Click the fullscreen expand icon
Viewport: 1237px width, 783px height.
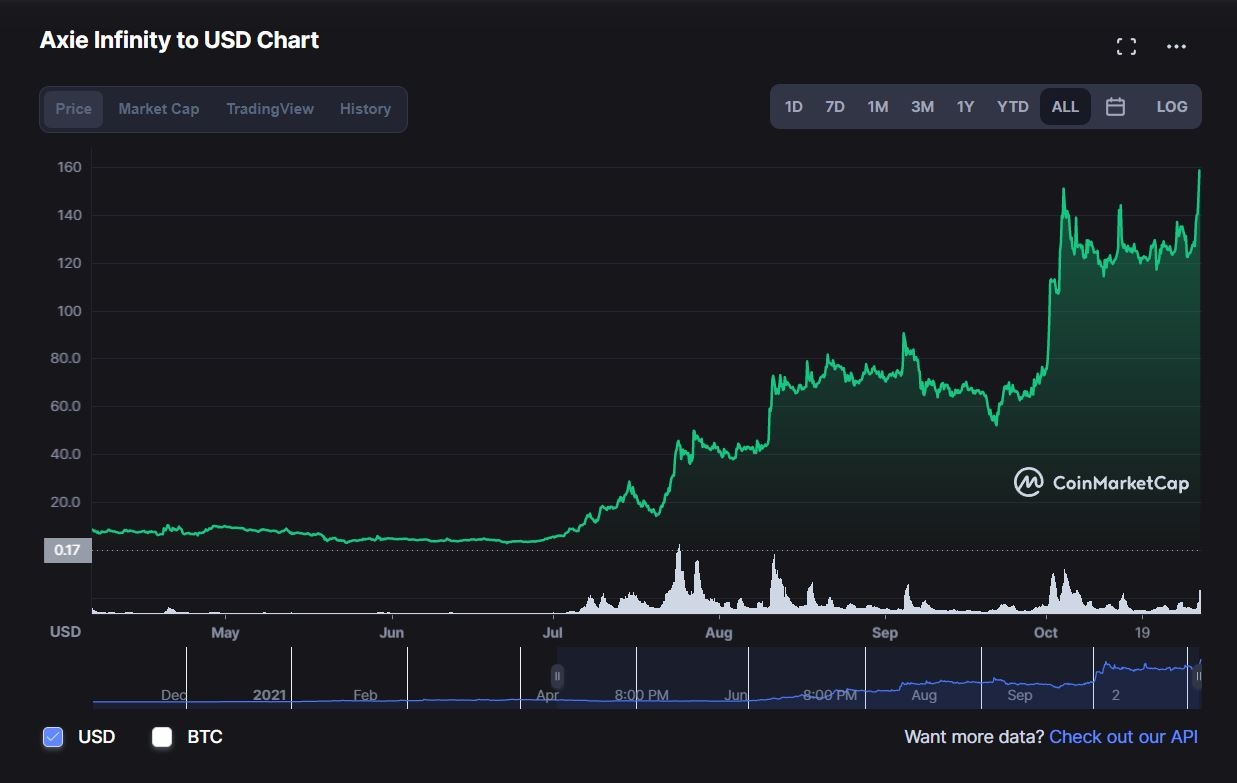(1126, 46)
